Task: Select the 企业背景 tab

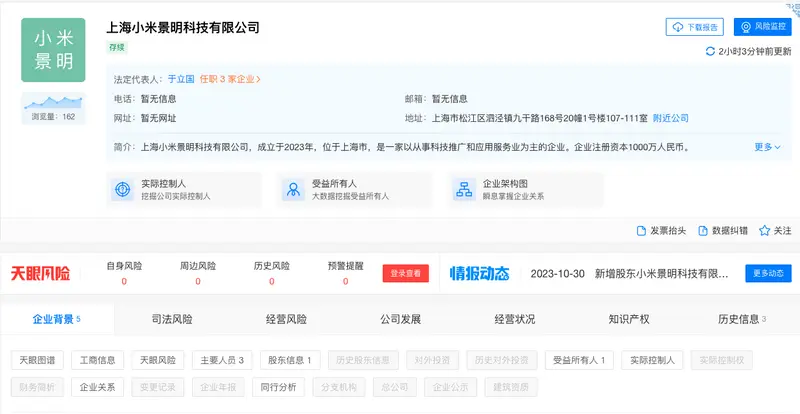Action: pyautogui.click(x=57, y=320)
